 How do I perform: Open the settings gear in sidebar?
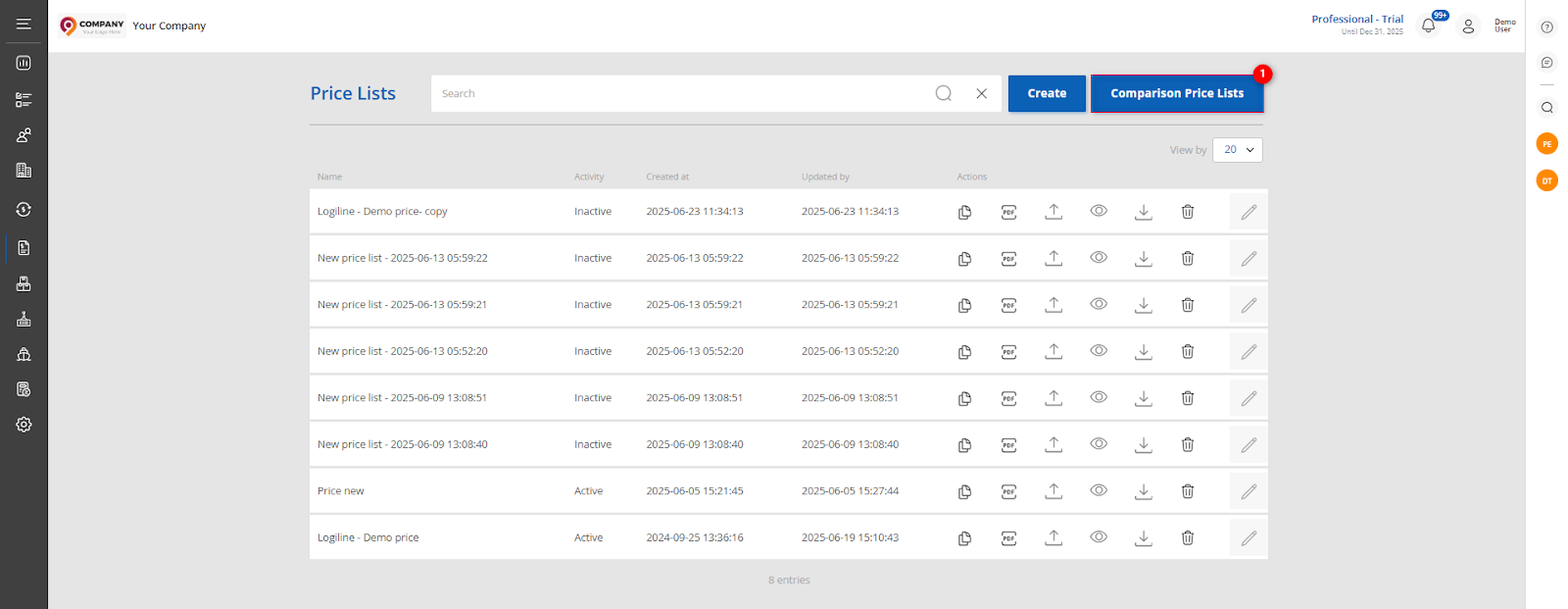tap(24, 425)
